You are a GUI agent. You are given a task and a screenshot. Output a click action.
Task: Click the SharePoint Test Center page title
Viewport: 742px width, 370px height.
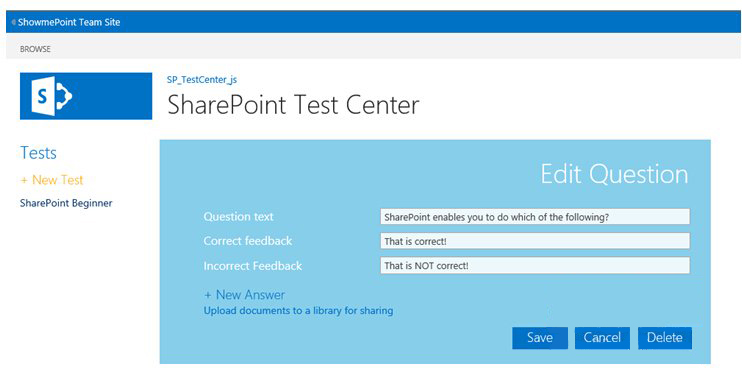click(x=293, y=105)
